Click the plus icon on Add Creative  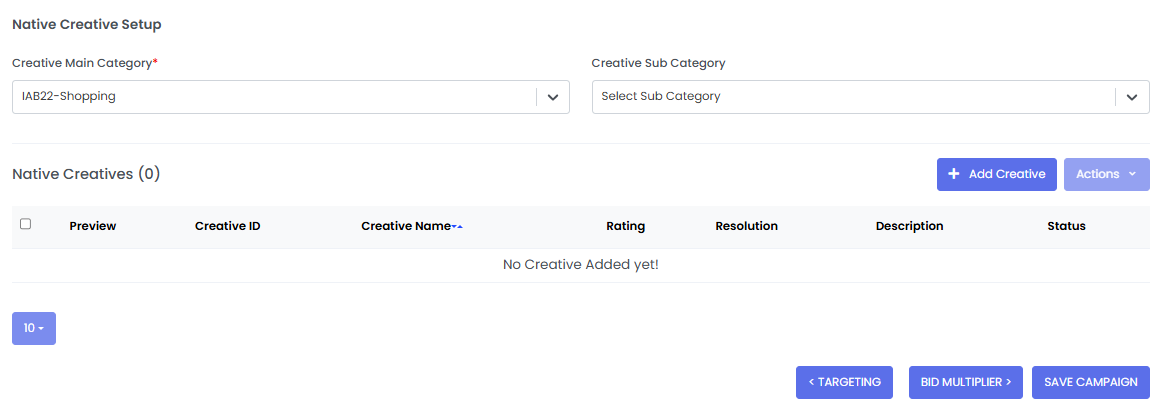click(954, 174)
